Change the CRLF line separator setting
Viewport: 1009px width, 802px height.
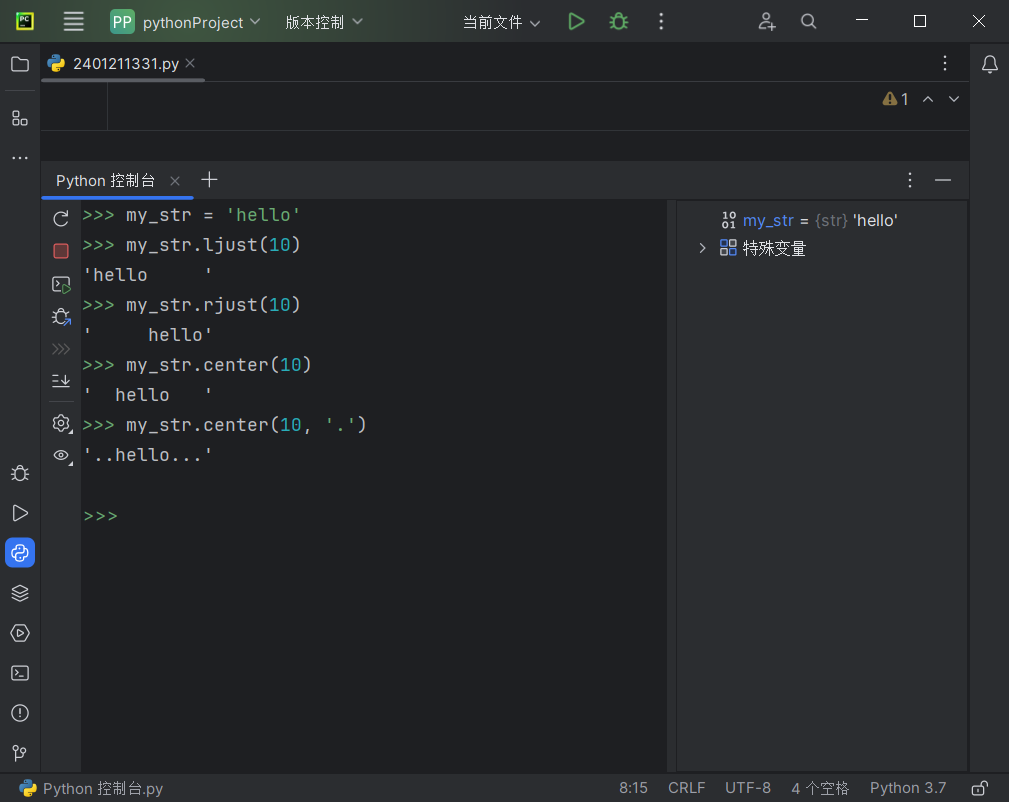[x=687, y=788]
